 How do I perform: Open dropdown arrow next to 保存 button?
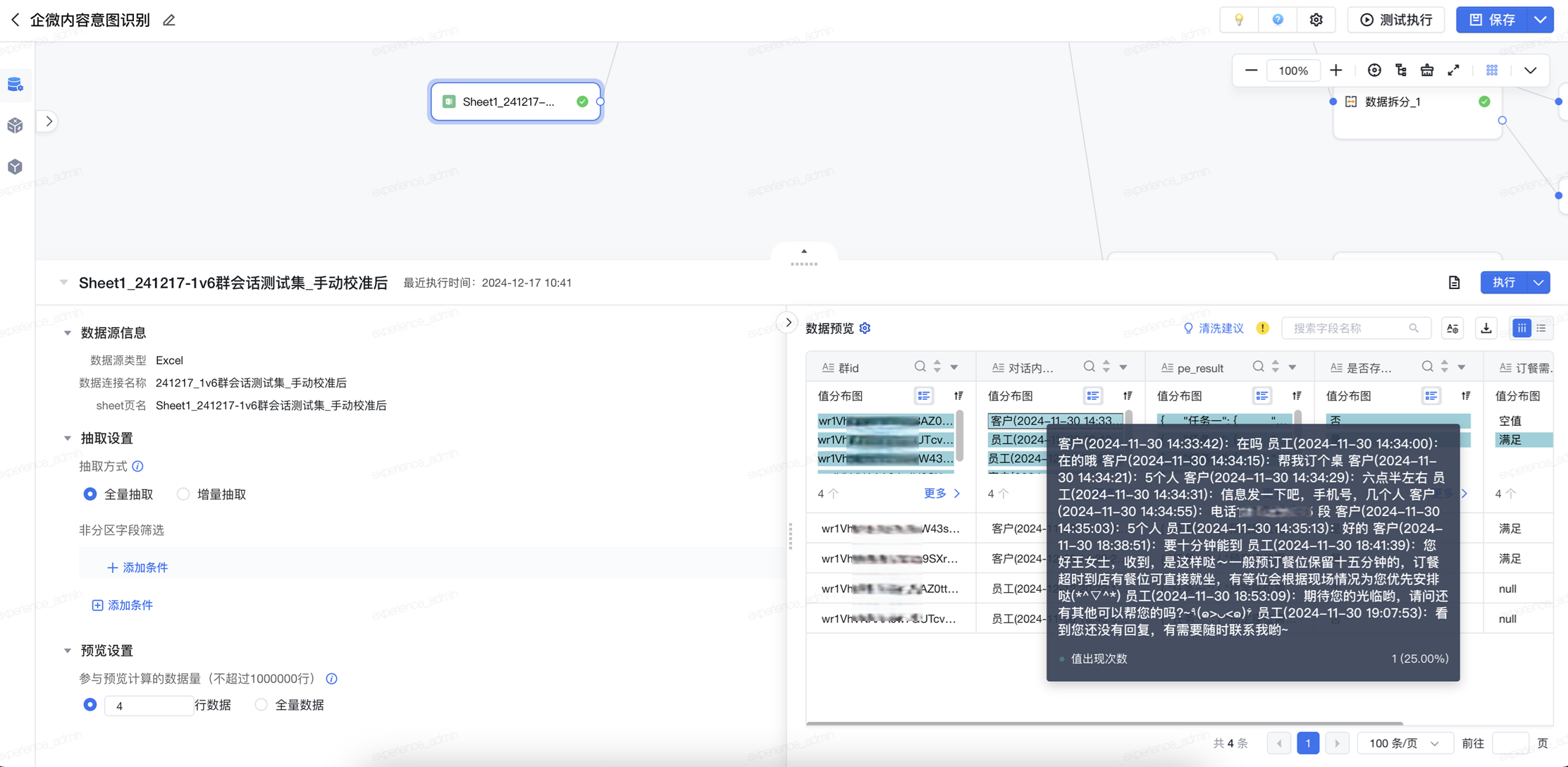[x=1541, y=20]
